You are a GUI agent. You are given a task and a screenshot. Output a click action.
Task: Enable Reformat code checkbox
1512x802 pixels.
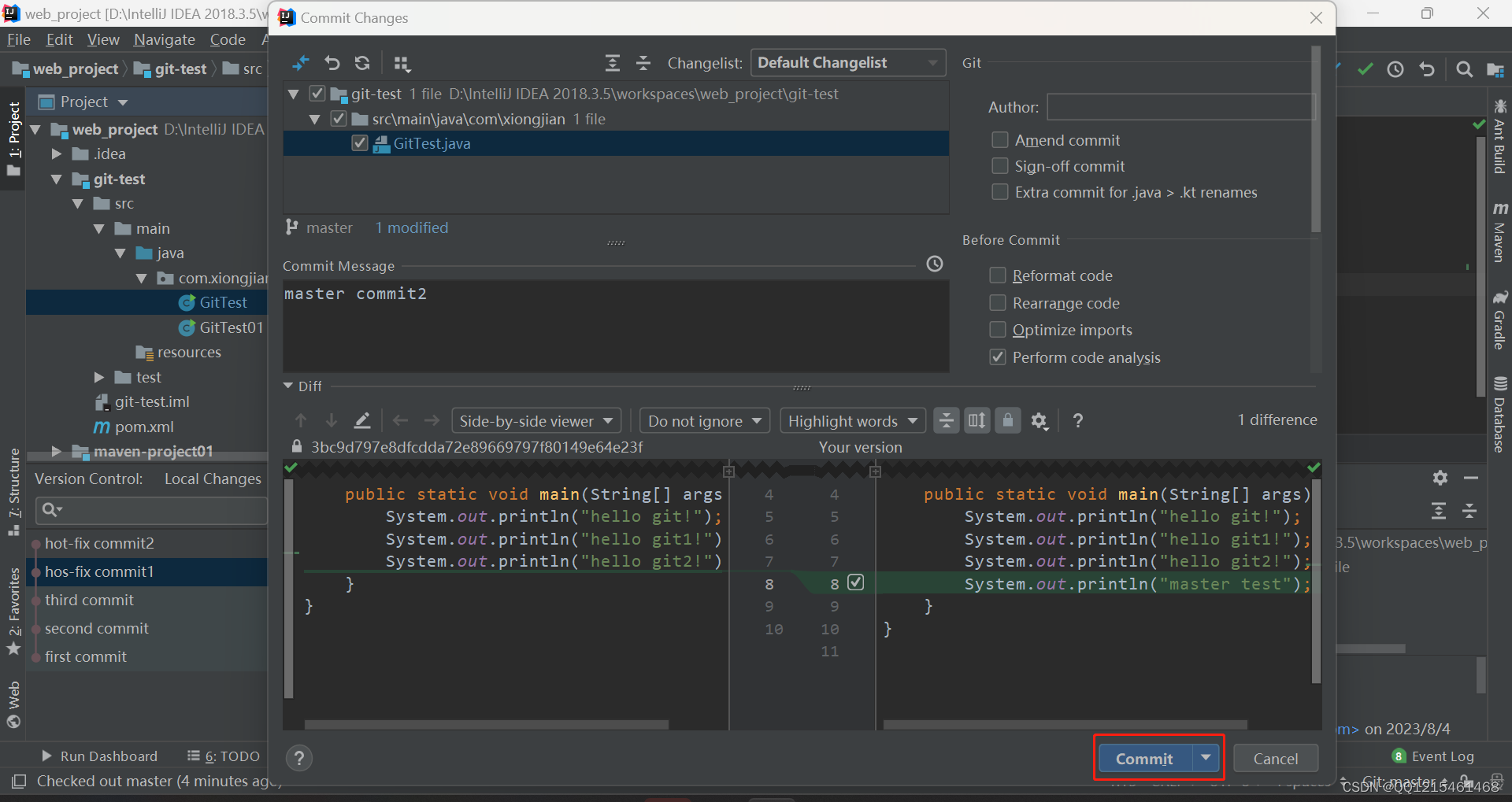(x=998, y=275)
